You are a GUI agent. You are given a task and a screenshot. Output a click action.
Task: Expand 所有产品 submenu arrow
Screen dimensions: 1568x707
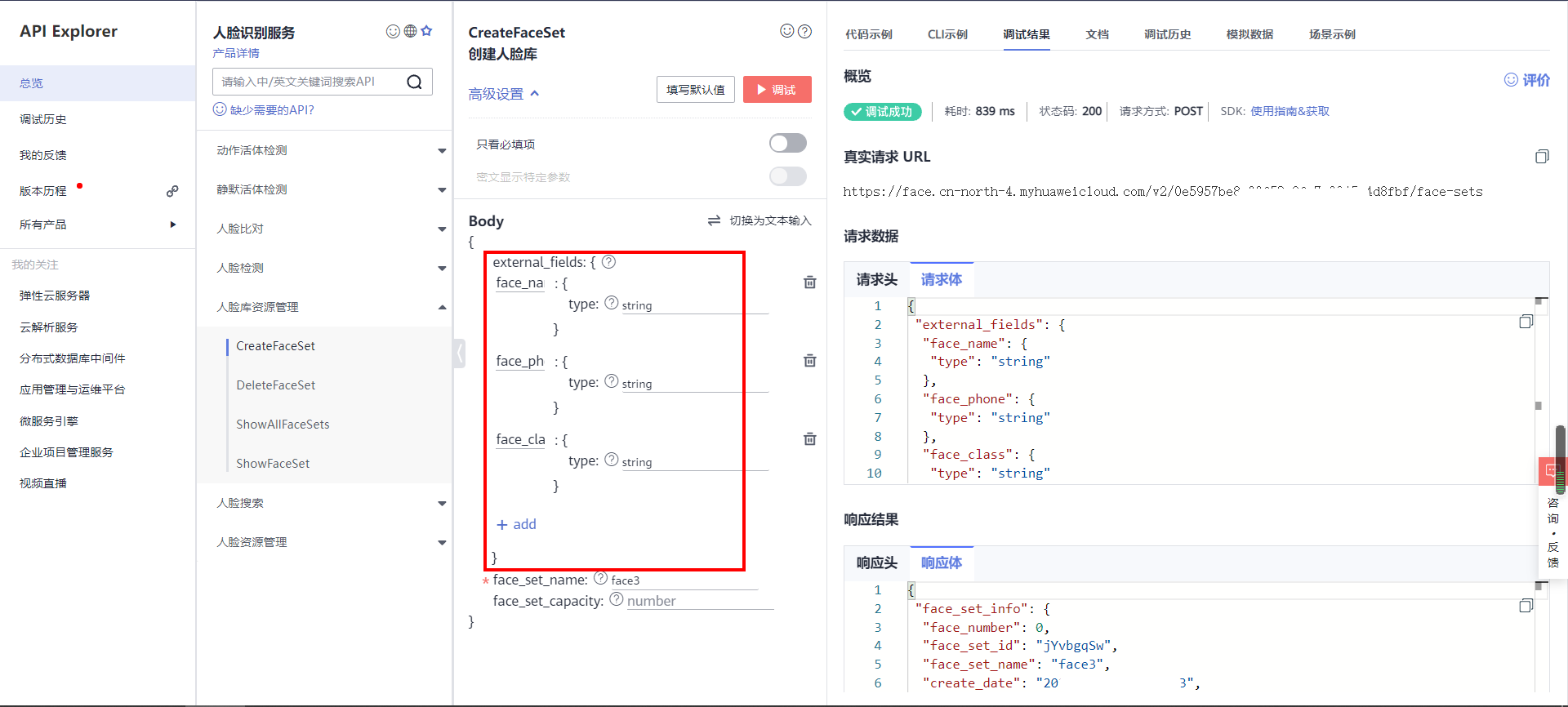click(172, 225)
